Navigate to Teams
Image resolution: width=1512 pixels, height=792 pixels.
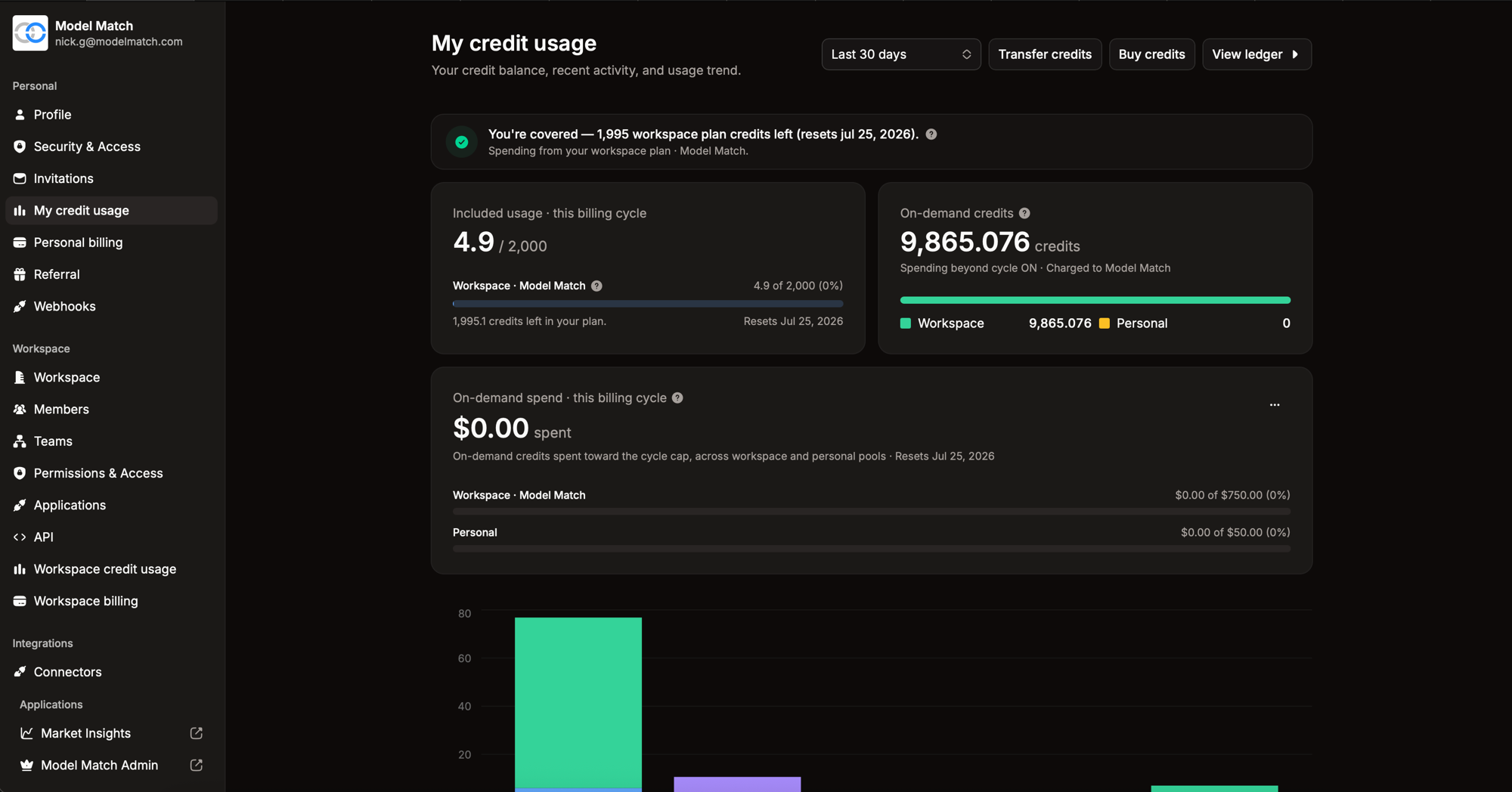(x=112, y=441)
